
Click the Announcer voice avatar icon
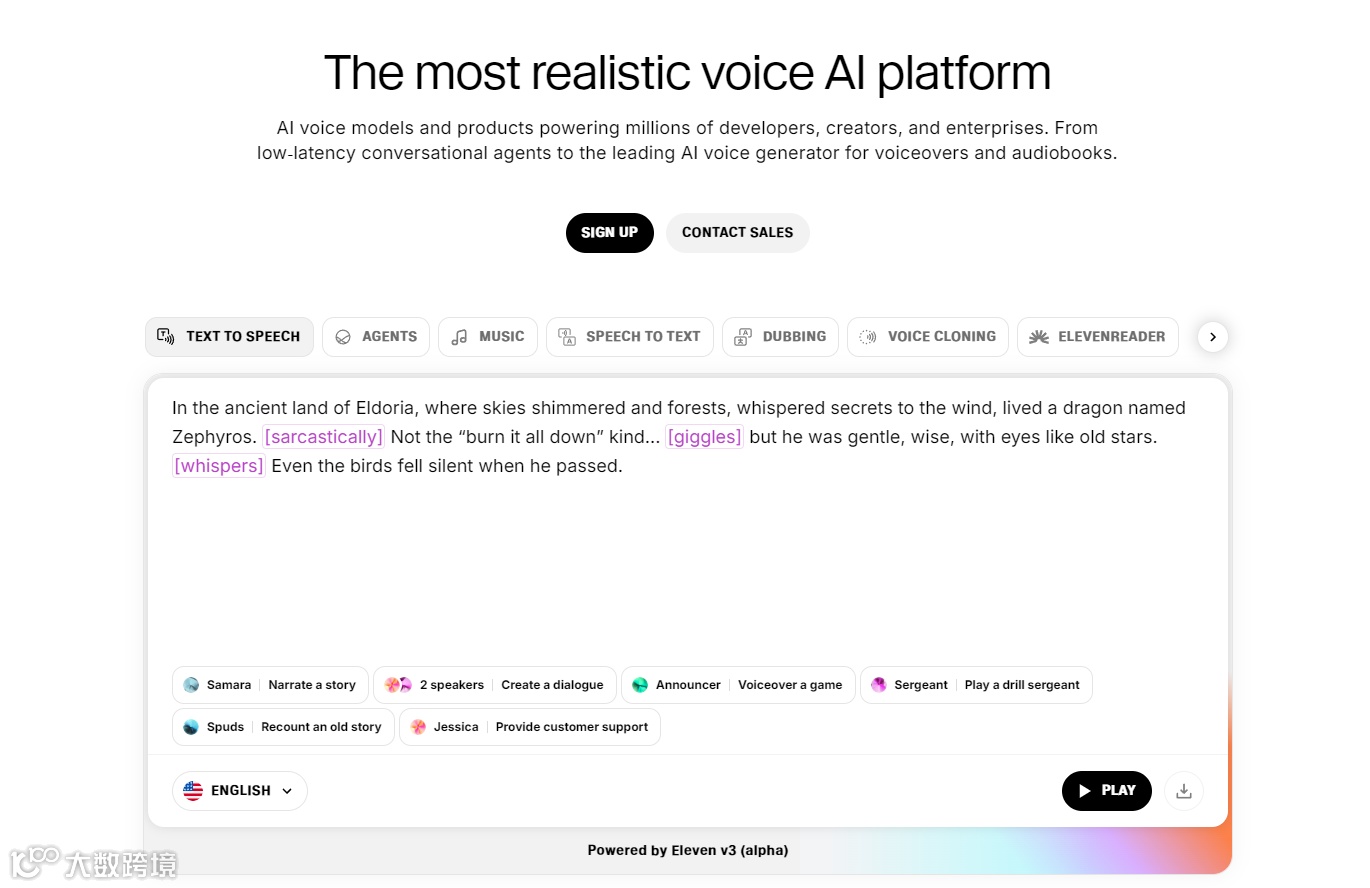(x=640, y=685)
